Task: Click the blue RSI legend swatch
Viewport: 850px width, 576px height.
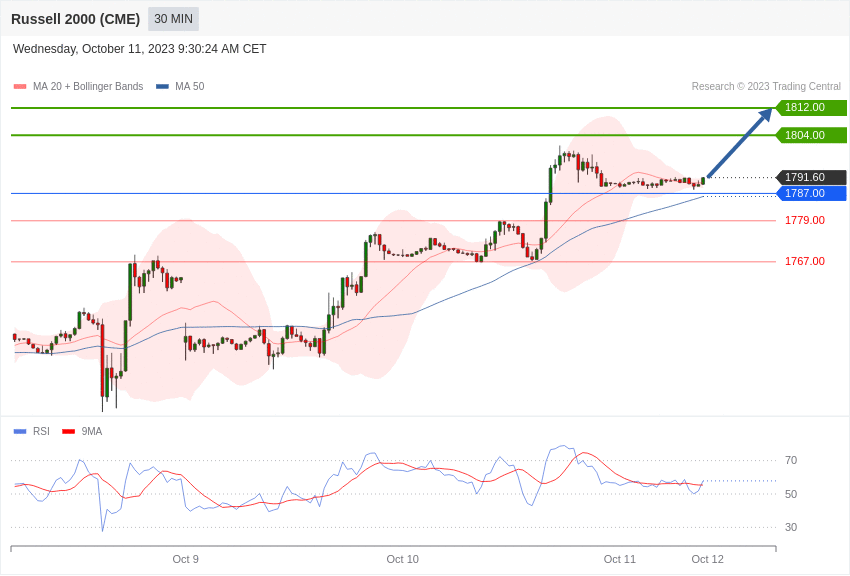Action: pyautogui.click(x=20, y=431)
